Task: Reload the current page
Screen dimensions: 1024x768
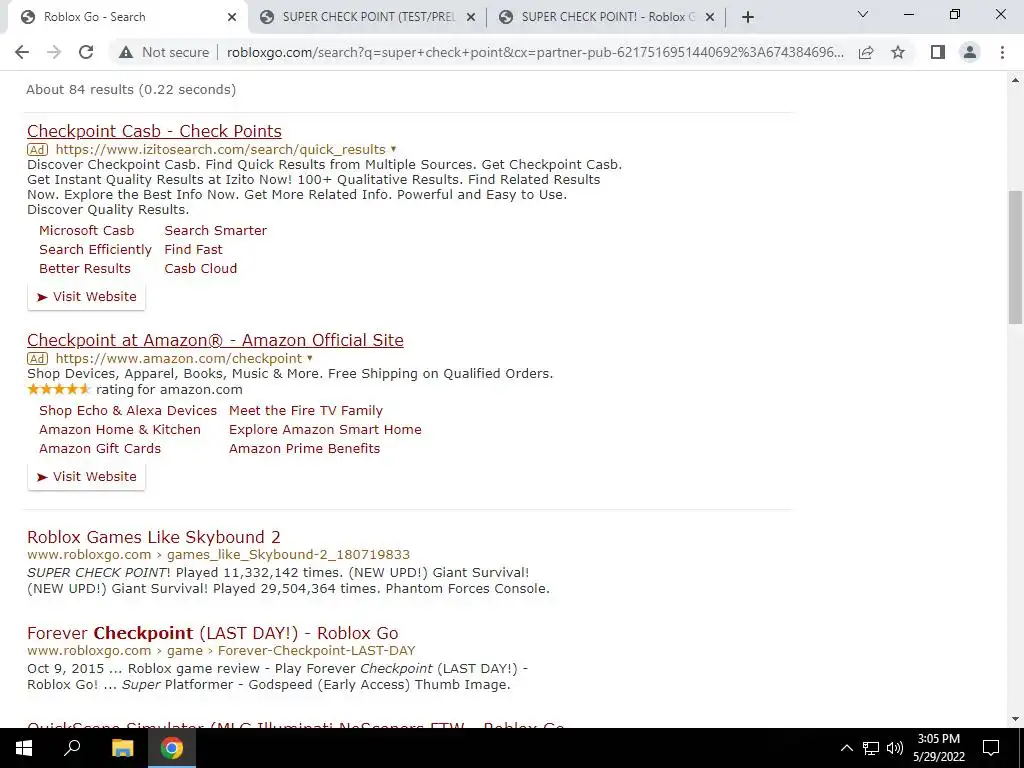Action: coord(86,52)
